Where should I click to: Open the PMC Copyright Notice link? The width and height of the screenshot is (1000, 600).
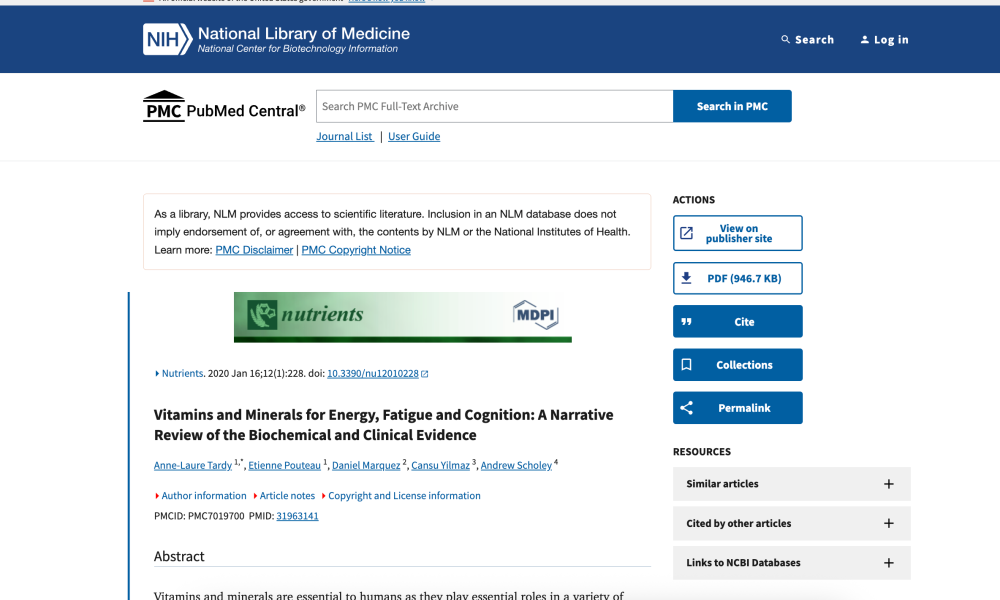coord(356,250)
